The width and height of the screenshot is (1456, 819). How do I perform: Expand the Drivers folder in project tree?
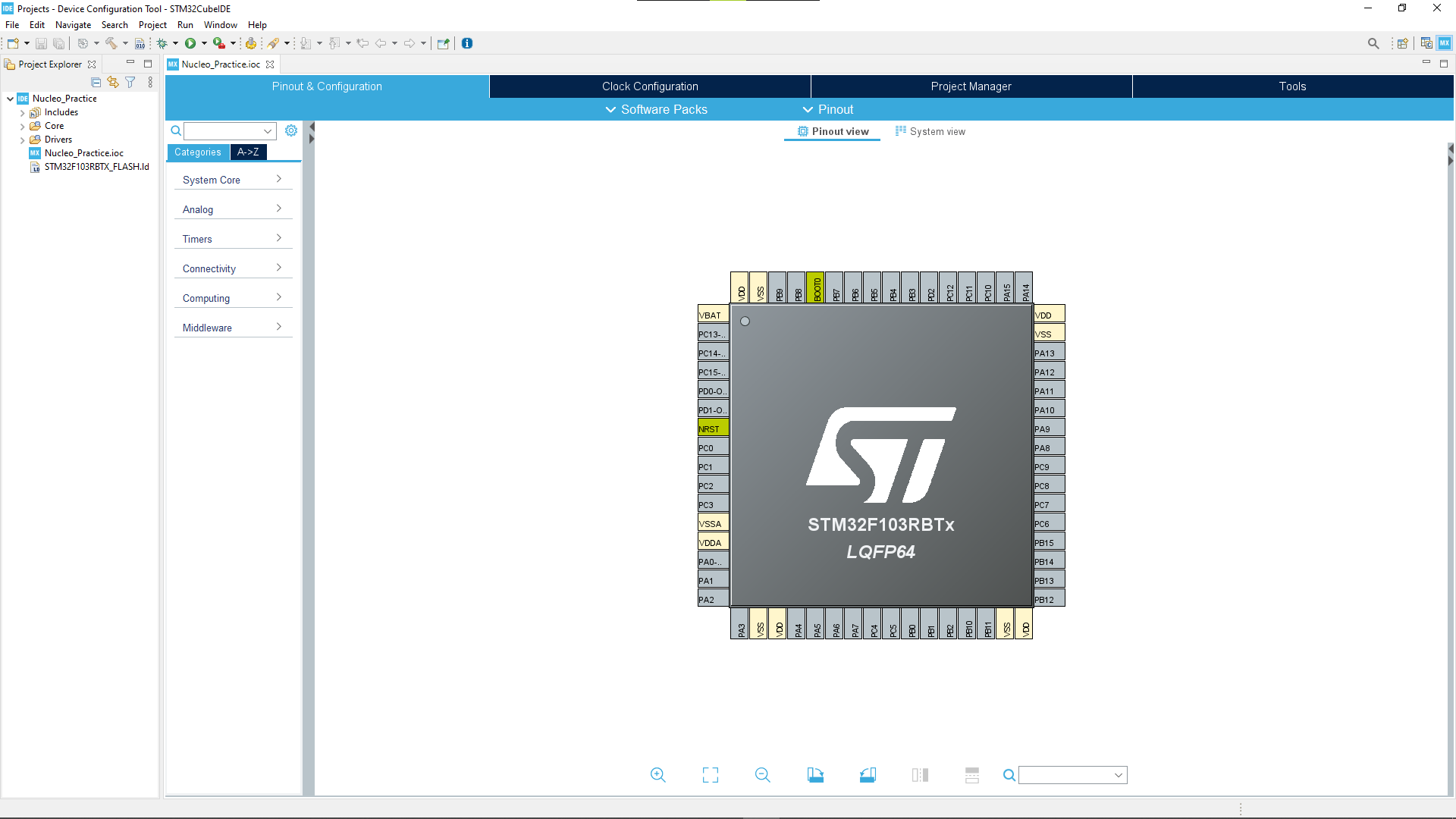point(23,140)
